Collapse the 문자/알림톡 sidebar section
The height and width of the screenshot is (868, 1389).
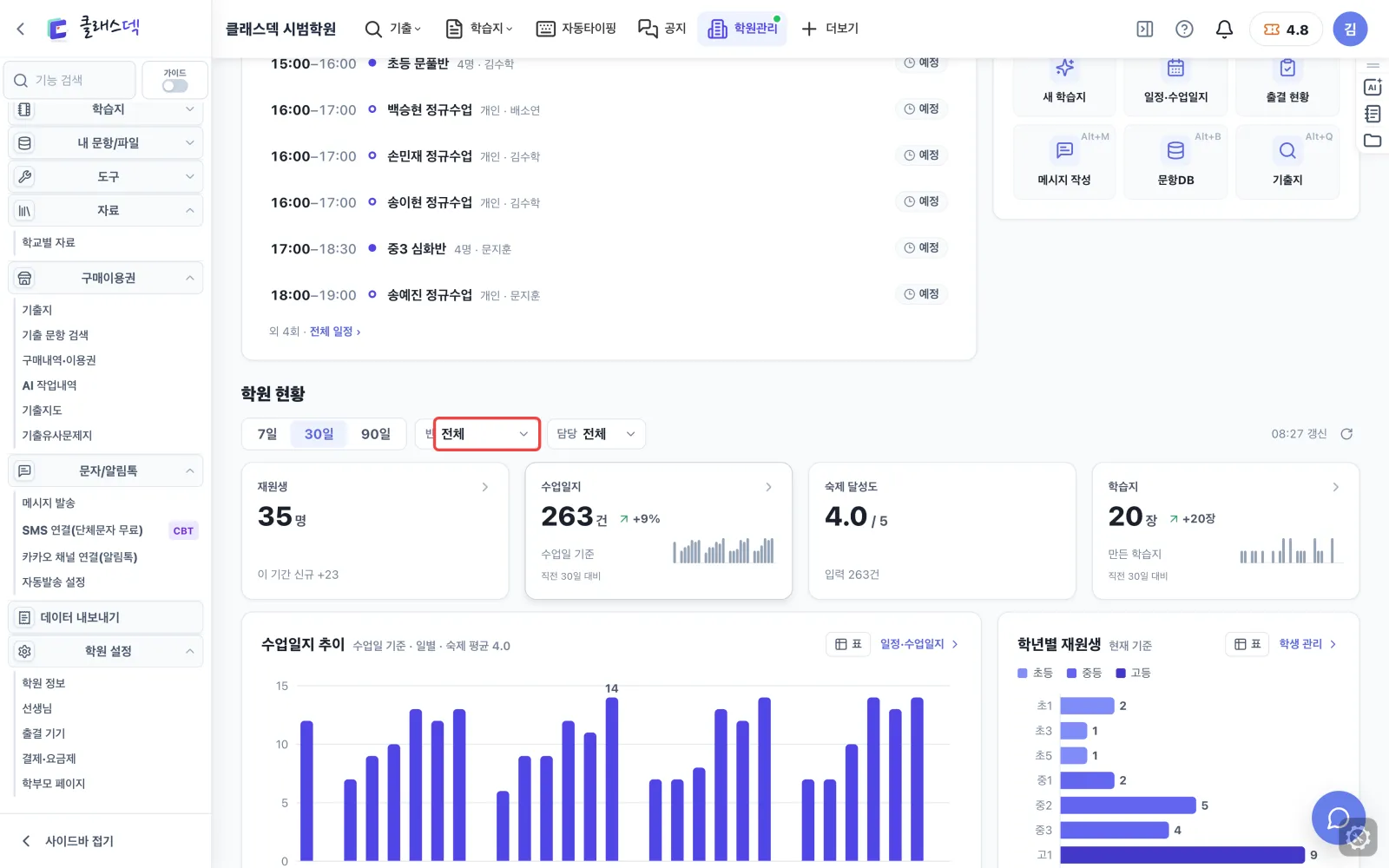point(106,471)
